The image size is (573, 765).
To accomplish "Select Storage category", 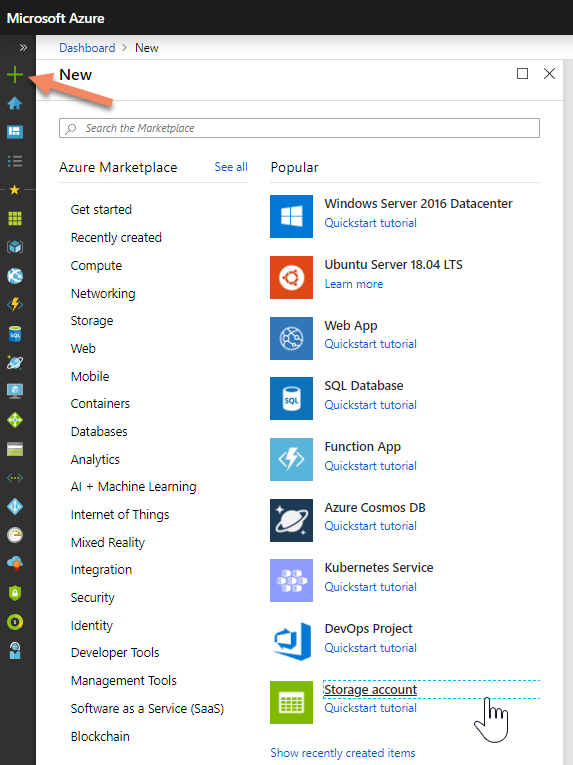I will point(92,321).
